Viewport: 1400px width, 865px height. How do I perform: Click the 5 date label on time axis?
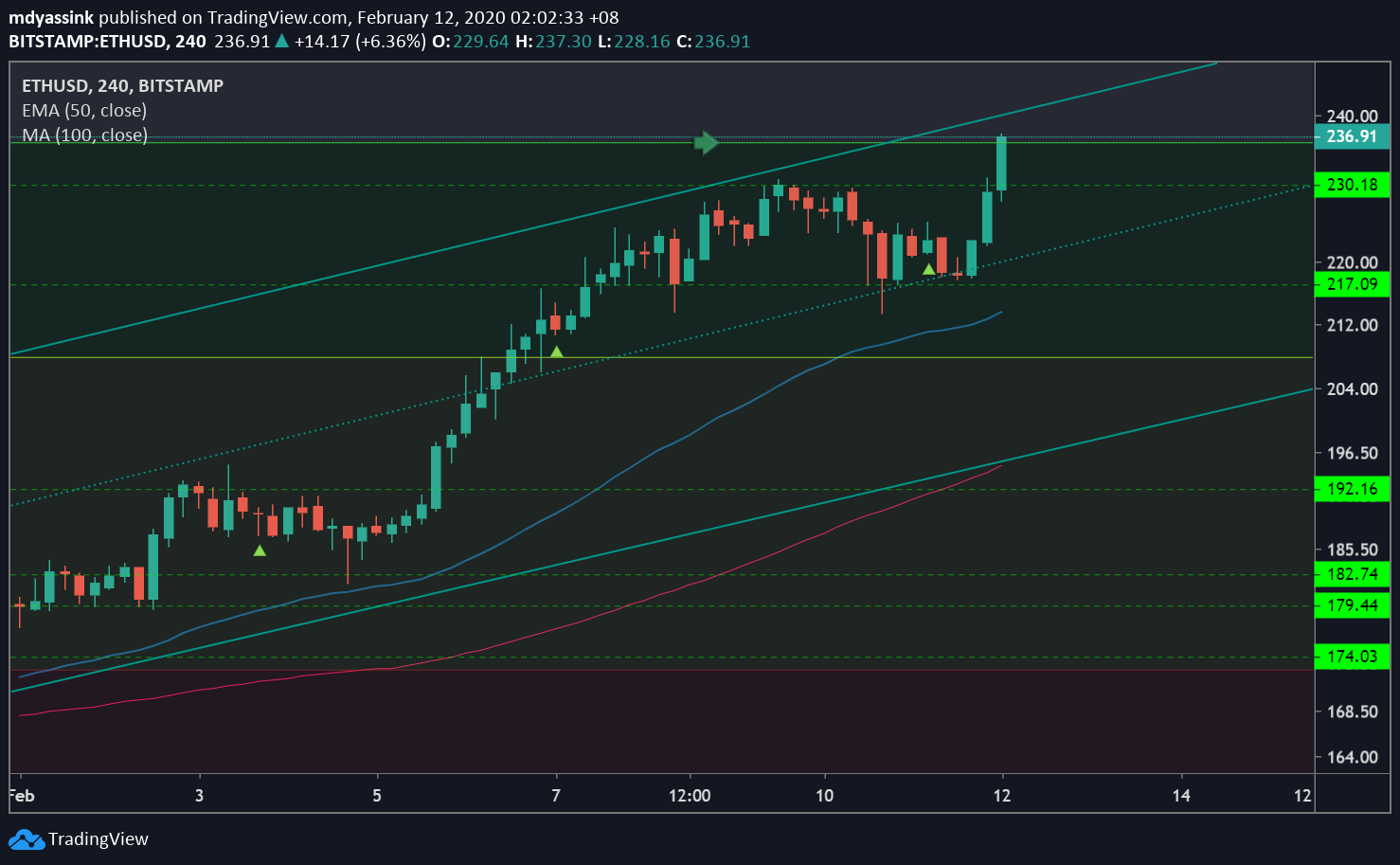377,796
